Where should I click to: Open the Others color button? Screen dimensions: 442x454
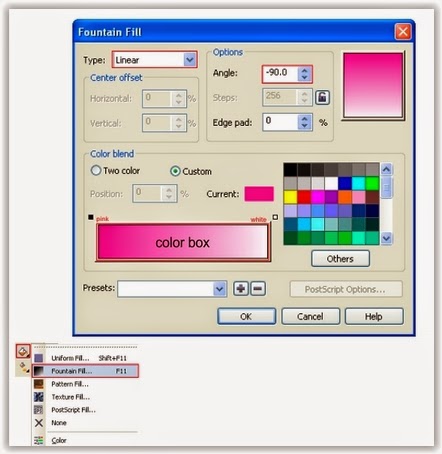(x=340, y=259)
